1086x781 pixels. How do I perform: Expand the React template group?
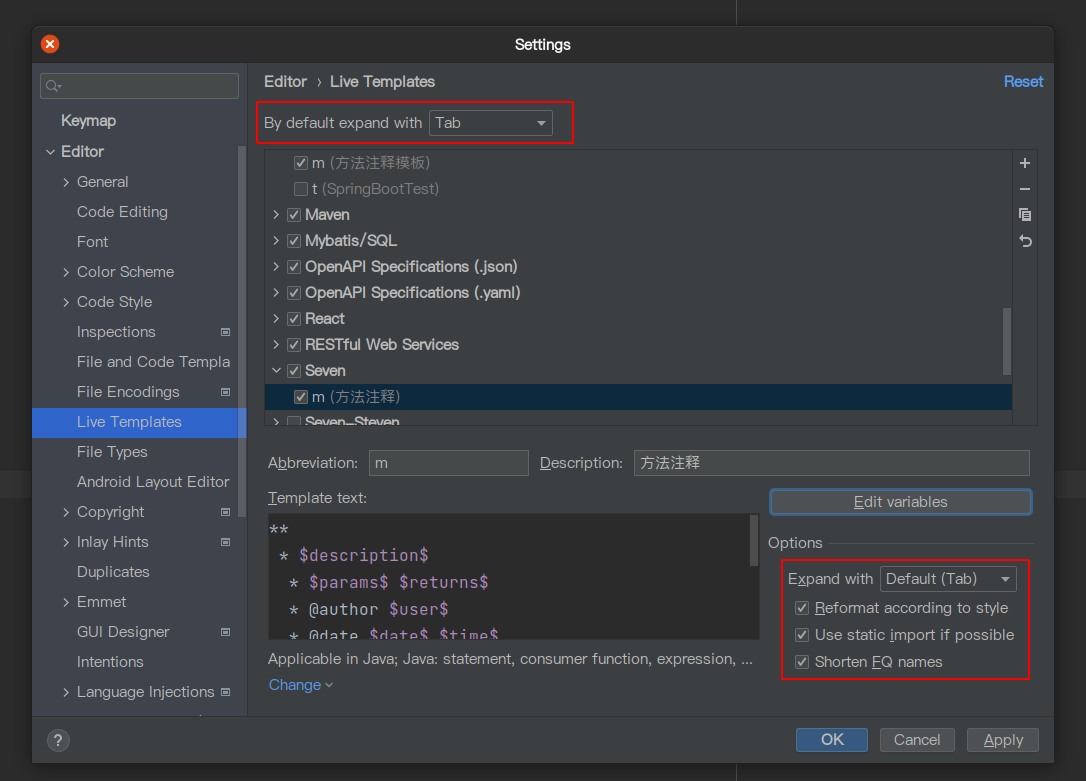[x=276, y=318]
